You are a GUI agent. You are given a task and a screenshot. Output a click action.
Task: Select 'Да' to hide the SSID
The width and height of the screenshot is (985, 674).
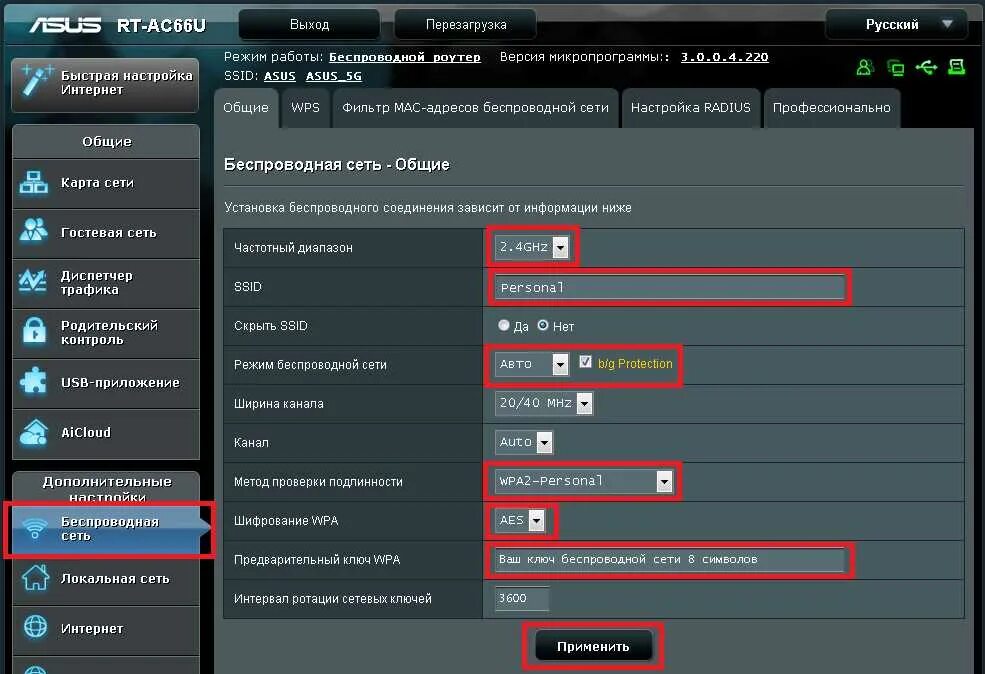click(504, 325)
